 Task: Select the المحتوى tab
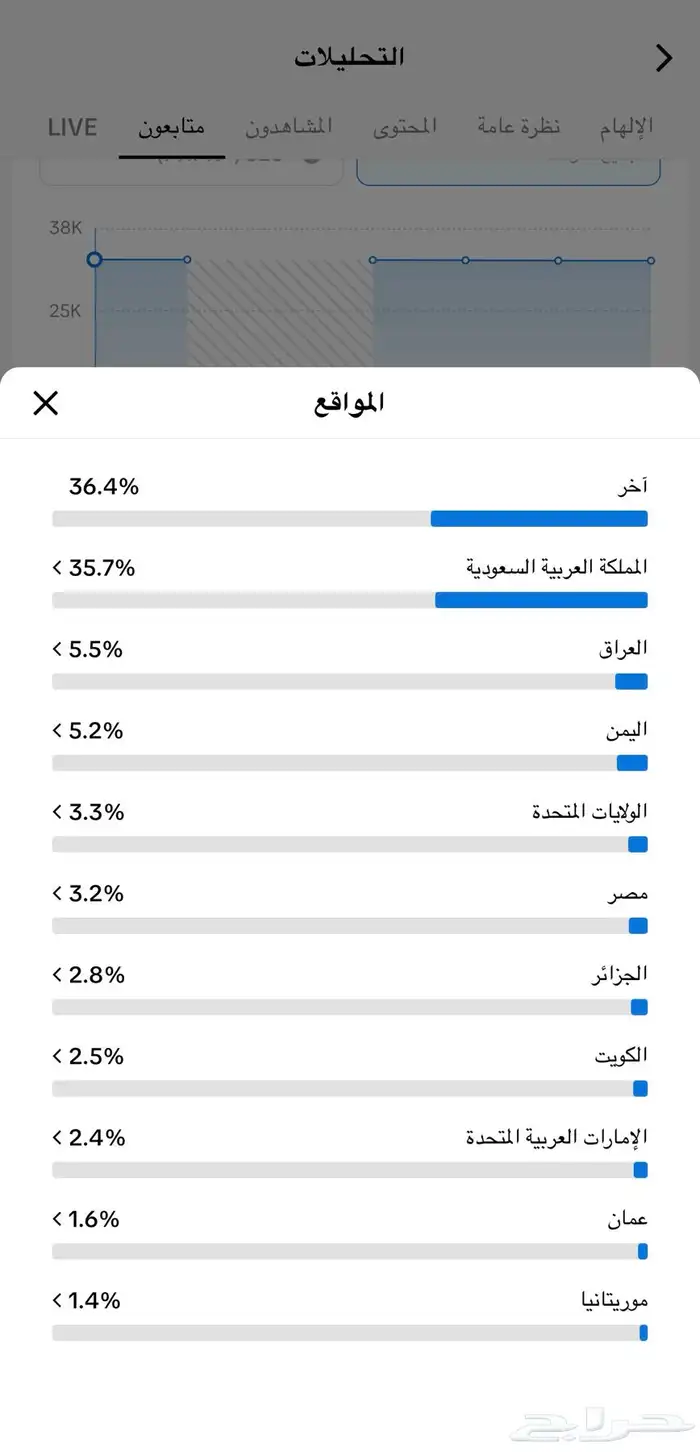tap(404, 127)
